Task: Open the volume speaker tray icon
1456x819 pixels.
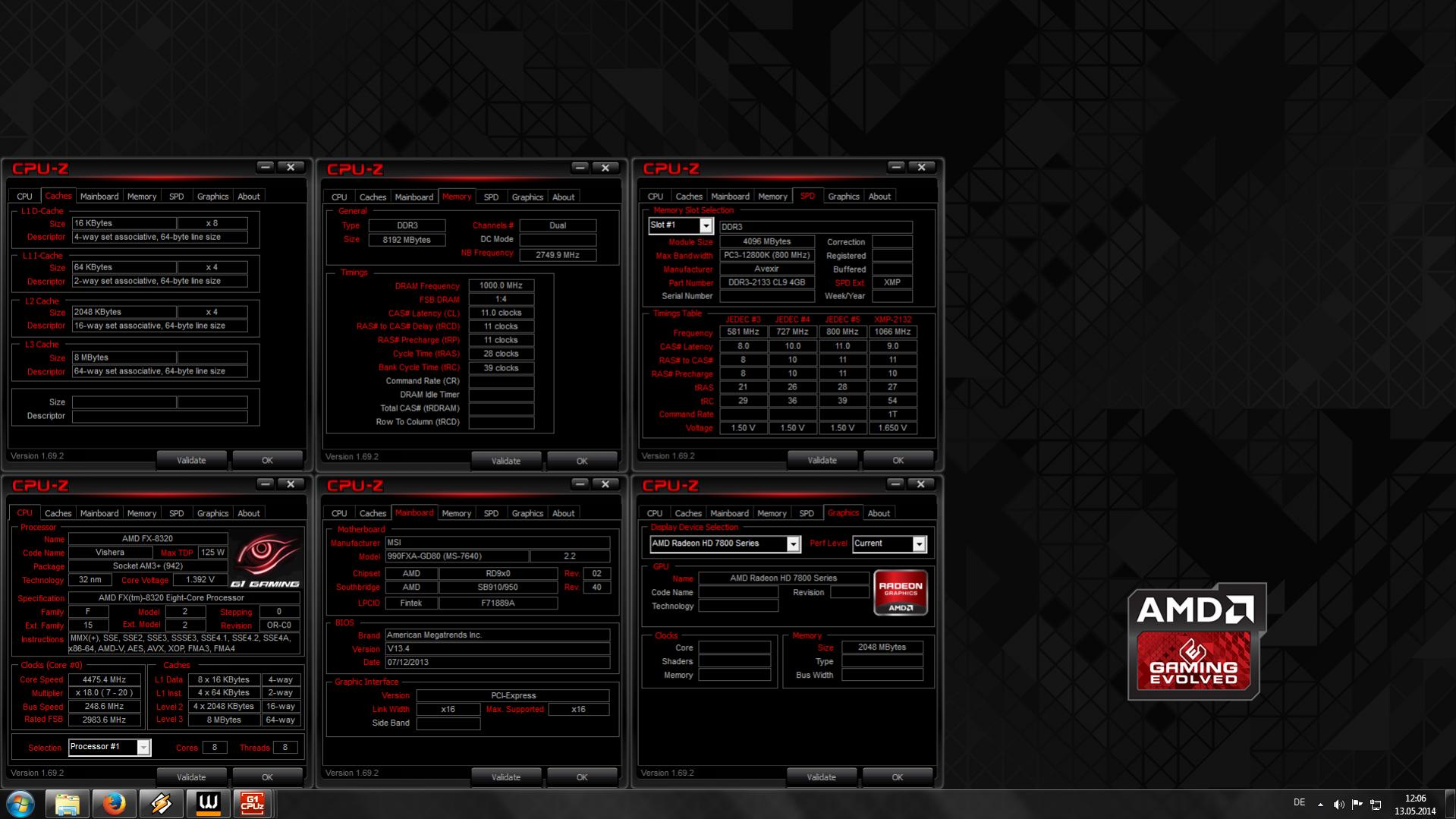Action: point(1338,805)
